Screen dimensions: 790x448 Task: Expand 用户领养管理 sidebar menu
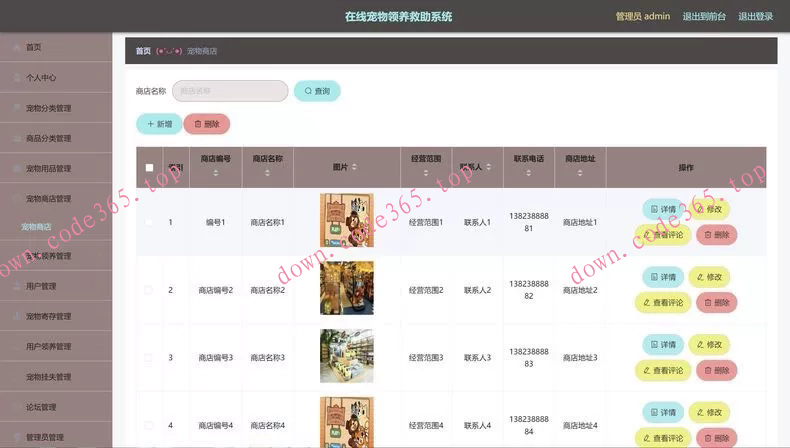[55, 347]
